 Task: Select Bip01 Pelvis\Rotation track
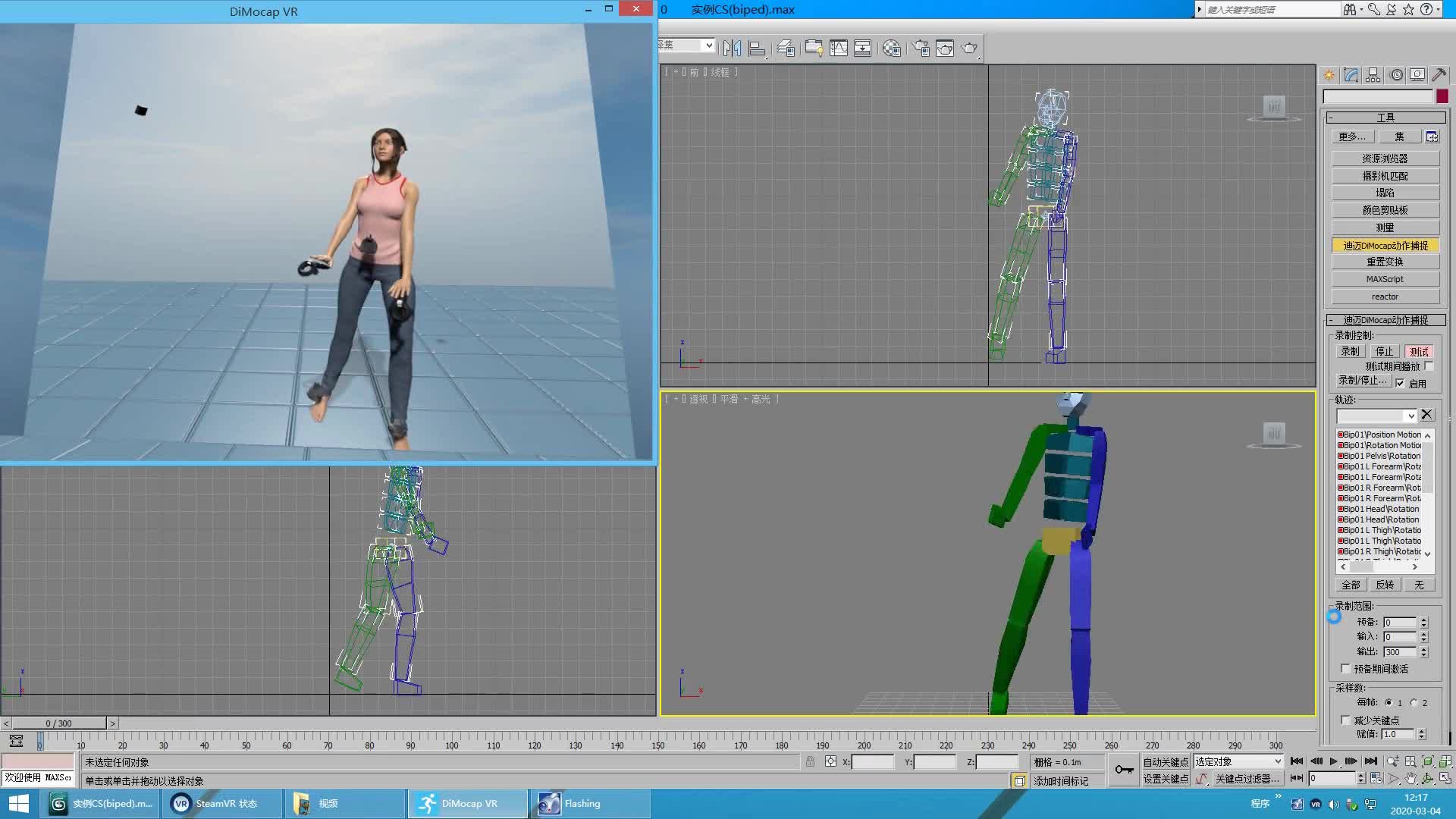(x=1379, y=456)
